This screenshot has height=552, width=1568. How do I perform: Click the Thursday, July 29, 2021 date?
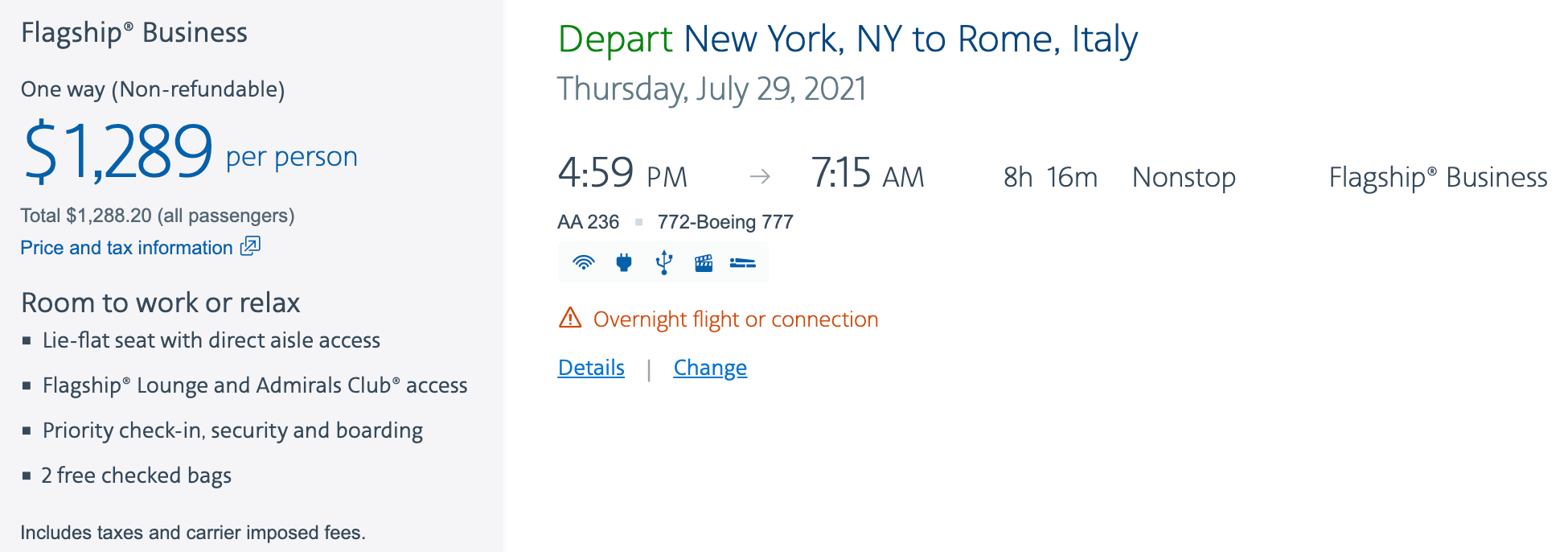[712, 89]
